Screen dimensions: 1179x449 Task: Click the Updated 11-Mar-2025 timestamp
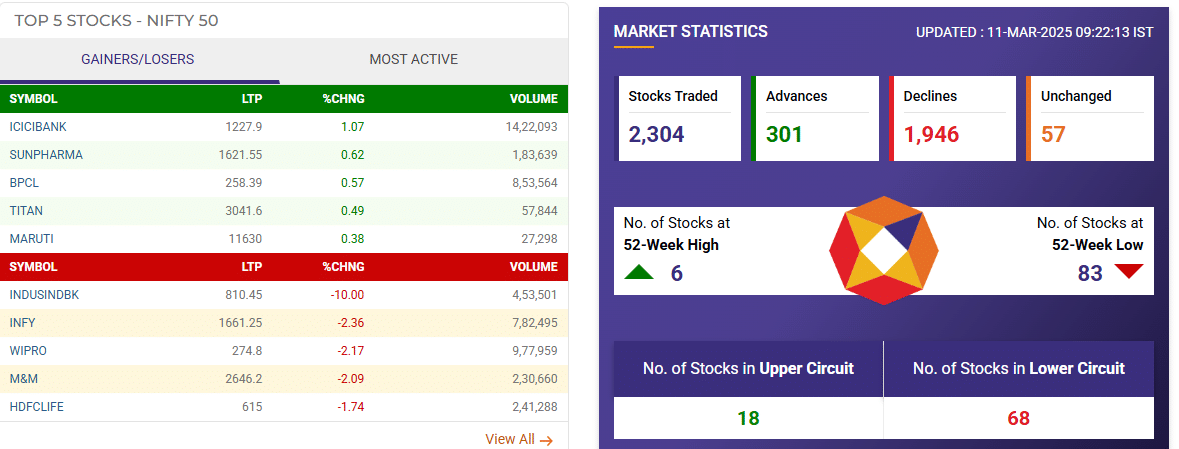[1035, 32]
